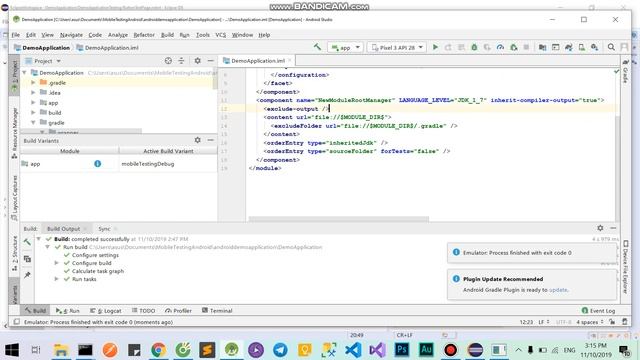Open Profiler tool window
This screenshot has width=640, height=360.
(178, 311)
